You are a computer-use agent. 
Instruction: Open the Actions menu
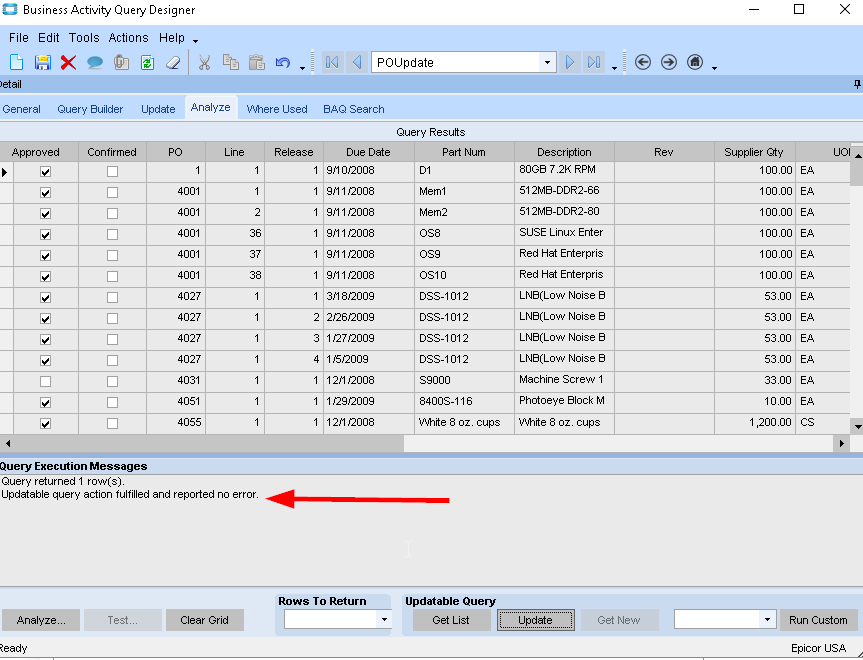click(x=128, y=38)
